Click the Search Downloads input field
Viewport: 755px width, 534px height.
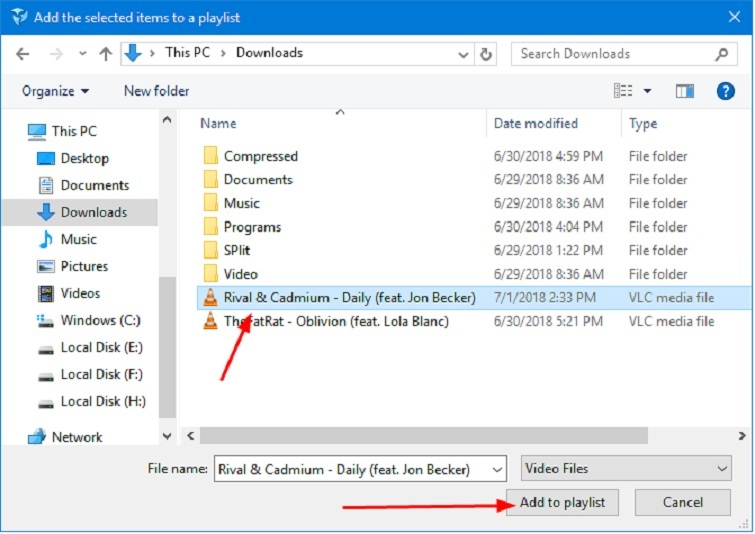tap(610, 54)
